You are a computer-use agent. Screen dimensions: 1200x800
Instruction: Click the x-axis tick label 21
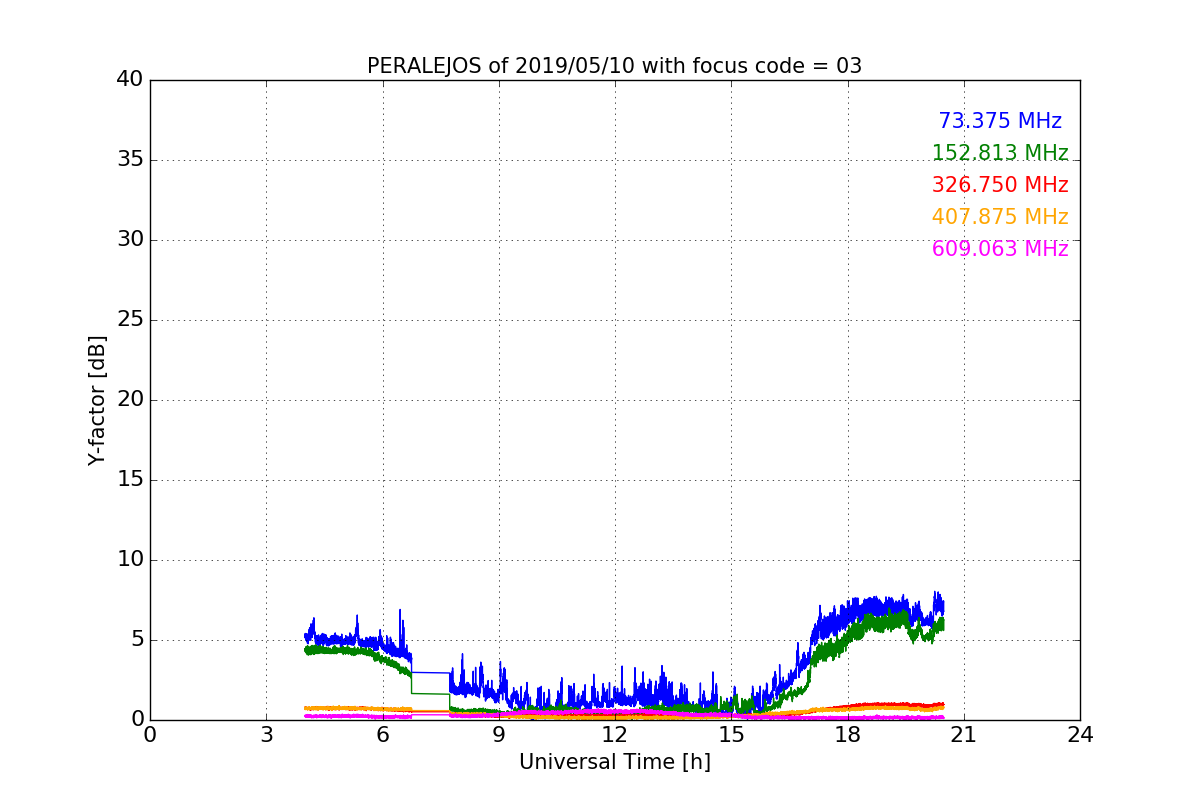(x=963, y=735)
